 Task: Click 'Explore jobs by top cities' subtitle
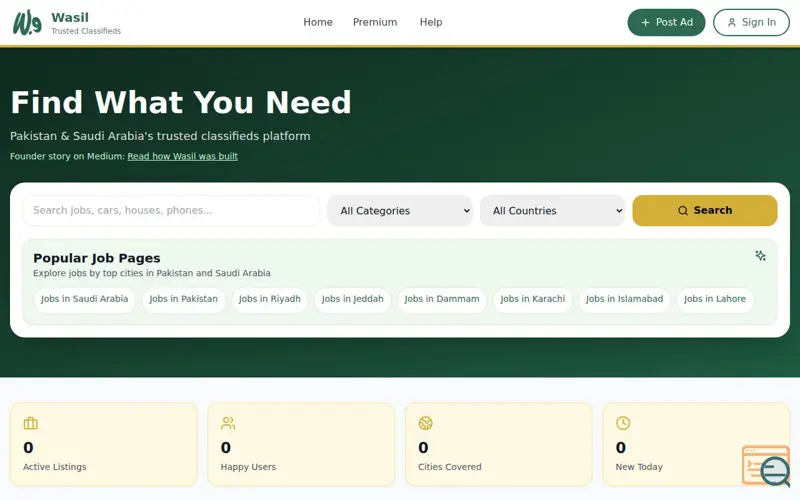[x=152, y=273]
